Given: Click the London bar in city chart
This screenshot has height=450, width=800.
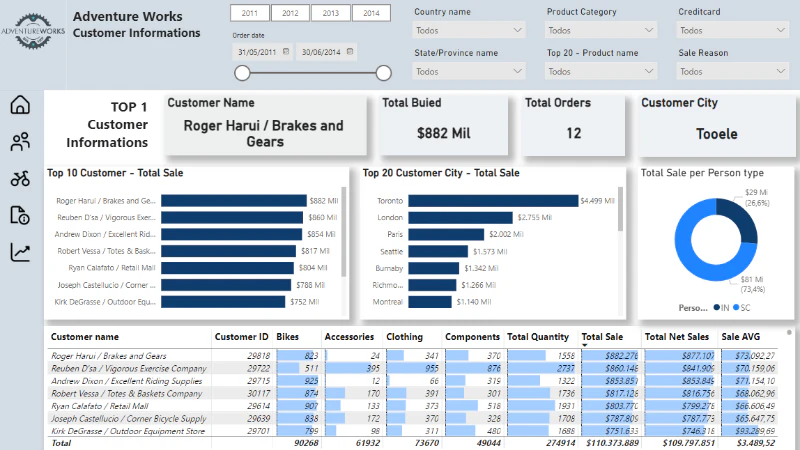Looking at the screenshot, I should pyautogui.click(x=460, y=217).
